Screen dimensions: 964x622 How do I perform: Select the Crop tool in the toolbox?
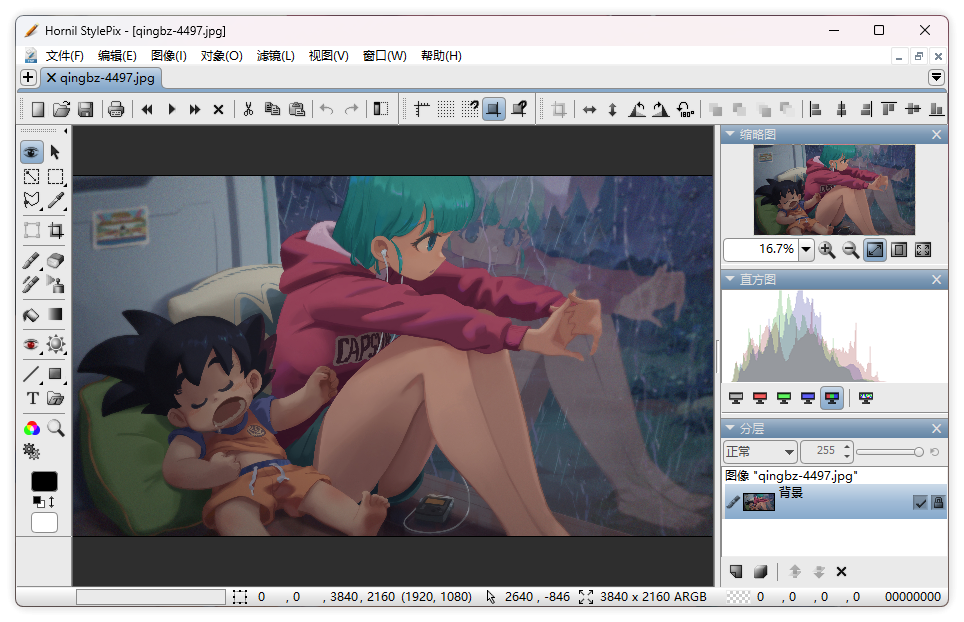coord(56,231)
